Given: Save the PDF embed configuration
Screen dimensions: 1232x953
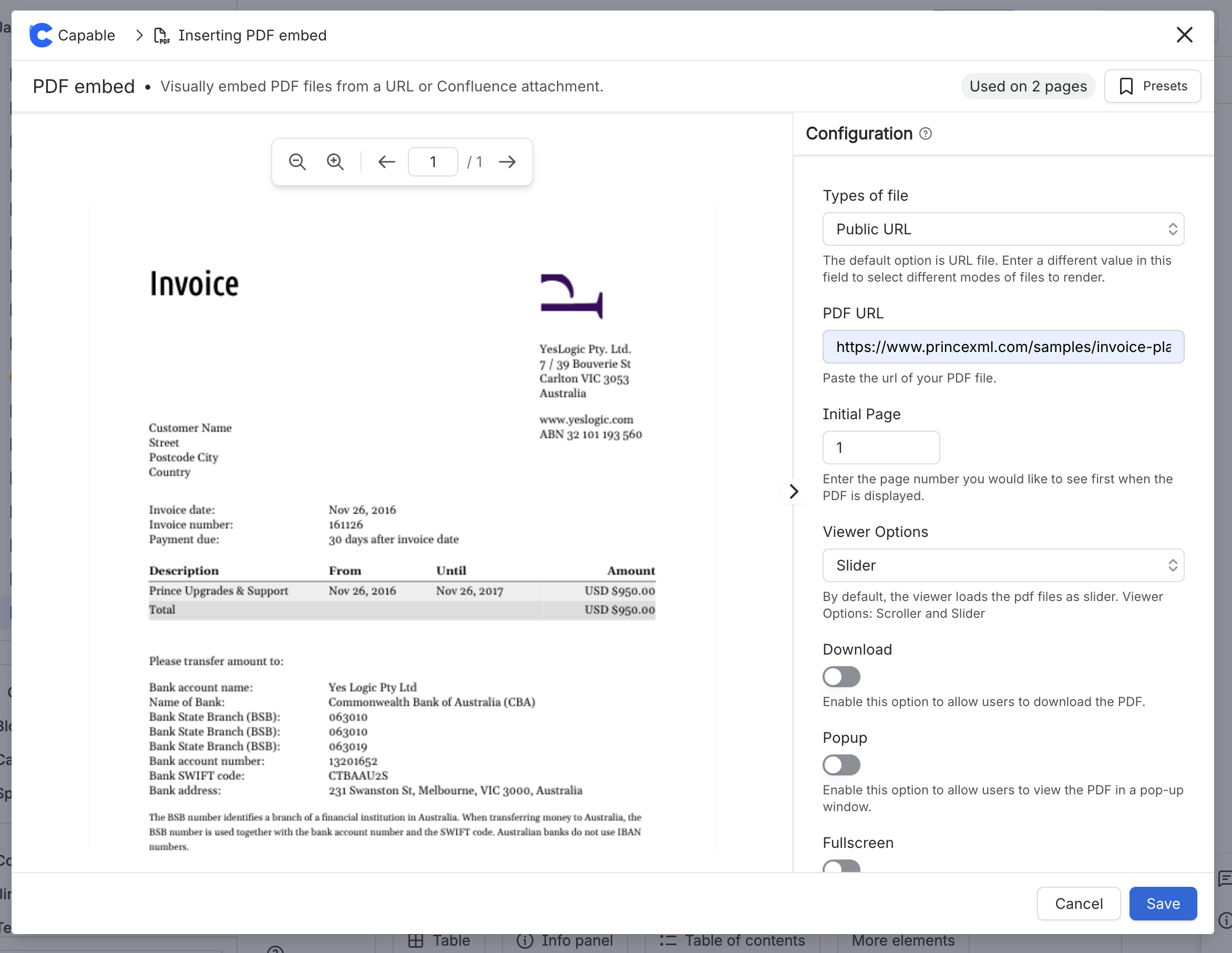Looking at the screenshot, I should click(x=1163, y=904).
